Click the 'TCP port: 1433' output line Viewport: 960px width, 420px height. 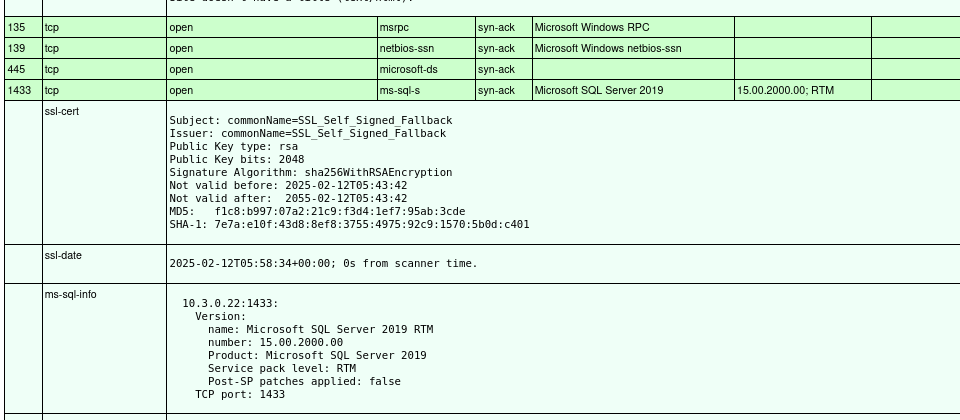click(x=240, y=394)
